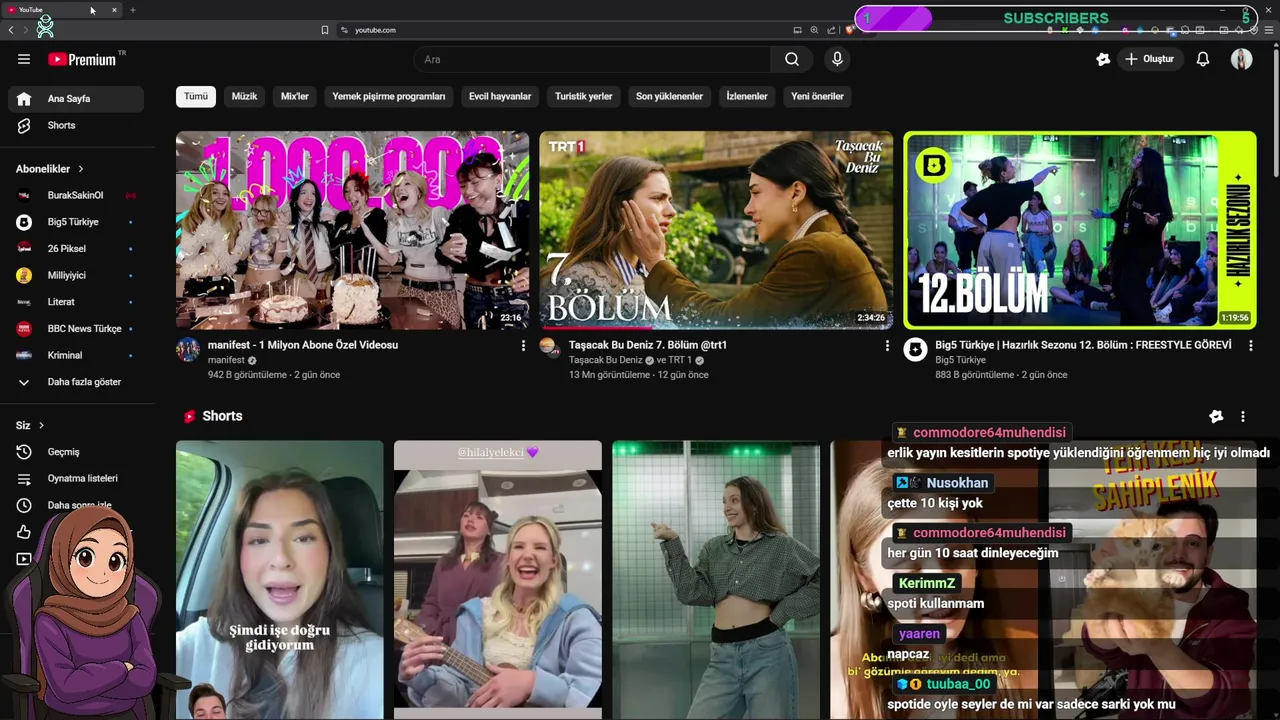Play the 12.Bölüm Big5 thumbnail

[1080, 230]
